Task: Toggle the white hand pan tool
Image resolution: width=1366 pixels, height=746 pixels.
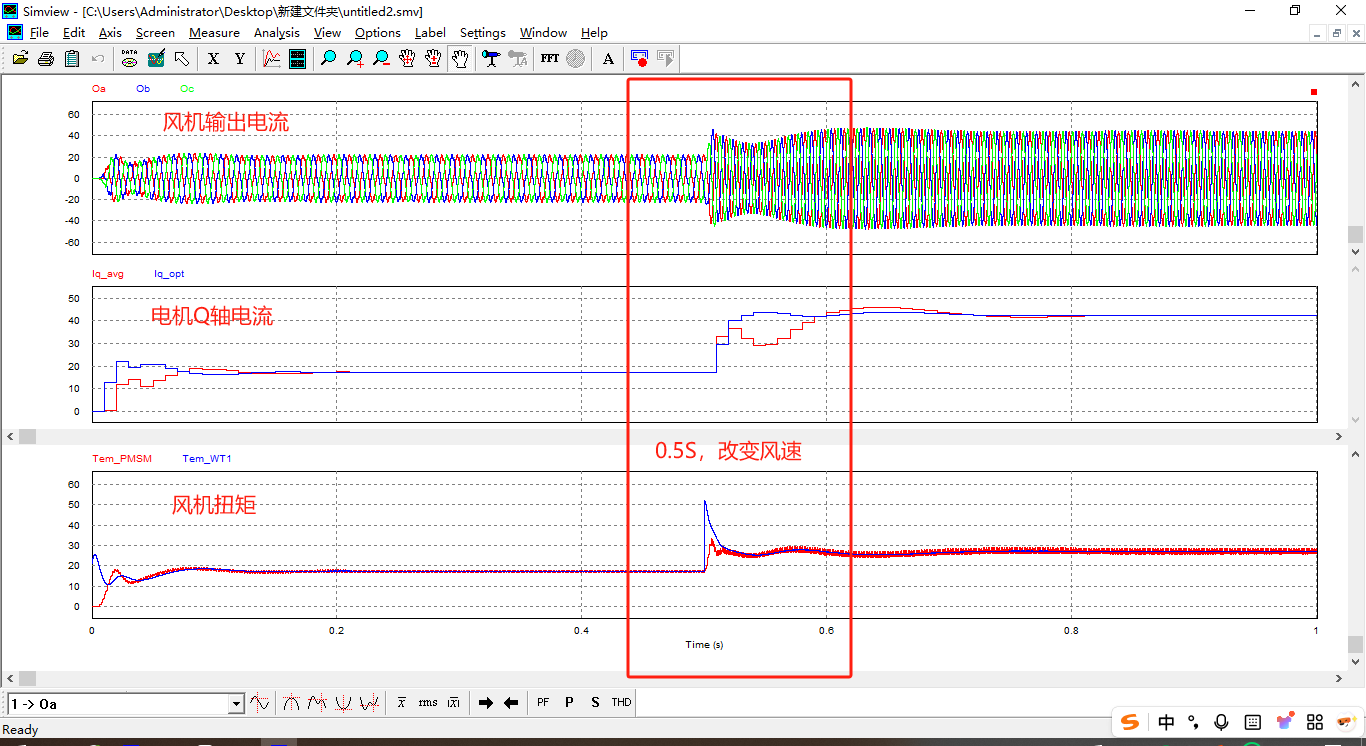Action: point(459,59)
